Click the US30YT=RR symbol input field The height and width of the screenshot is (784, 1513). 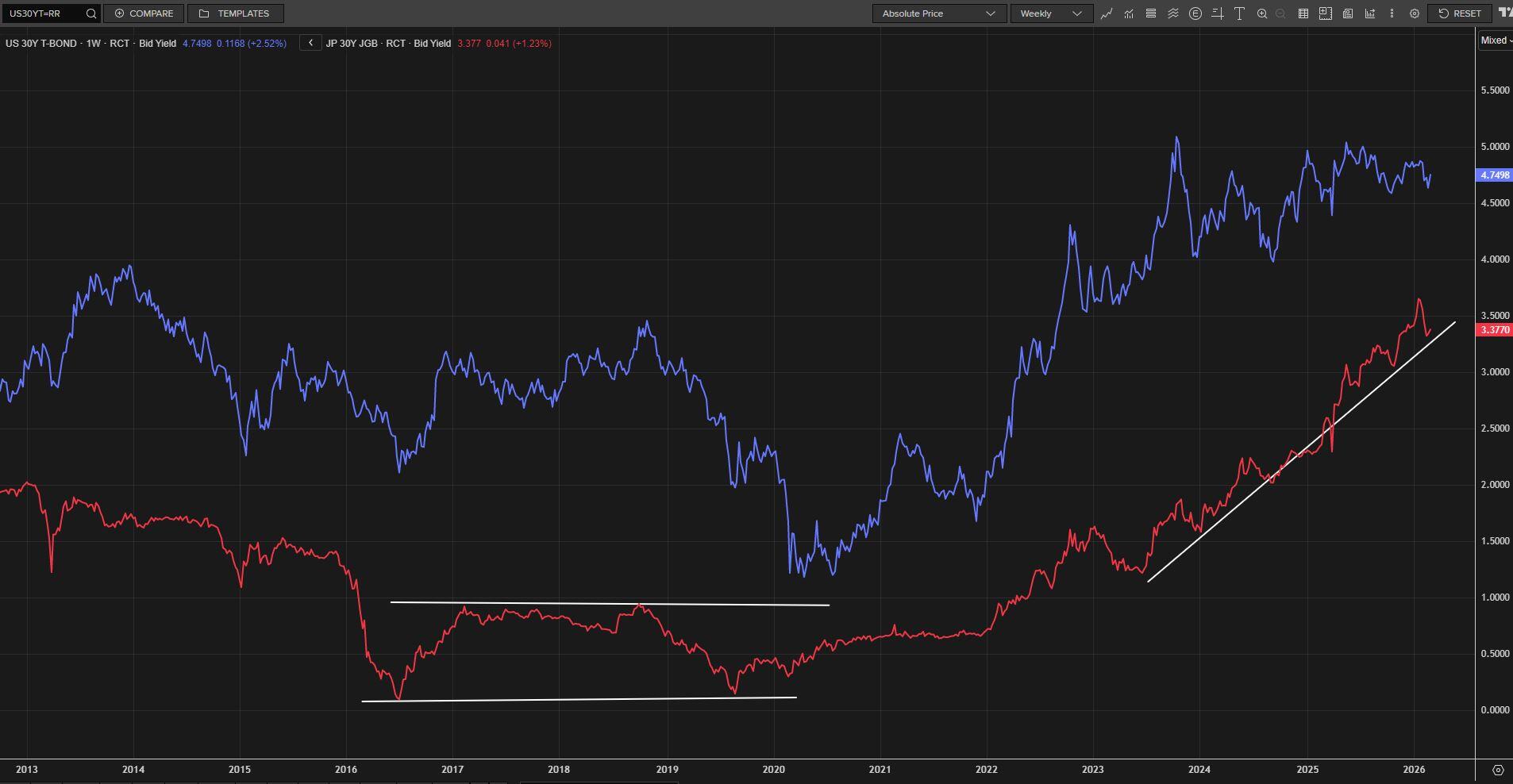coord(51,13)
